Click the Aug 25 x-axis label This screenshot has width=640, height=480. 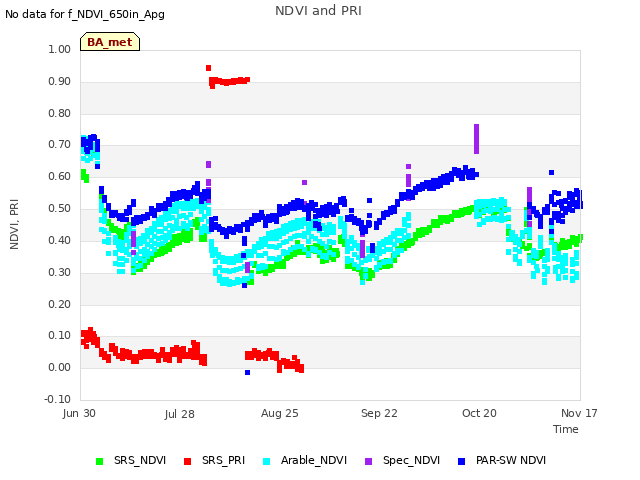280,413
